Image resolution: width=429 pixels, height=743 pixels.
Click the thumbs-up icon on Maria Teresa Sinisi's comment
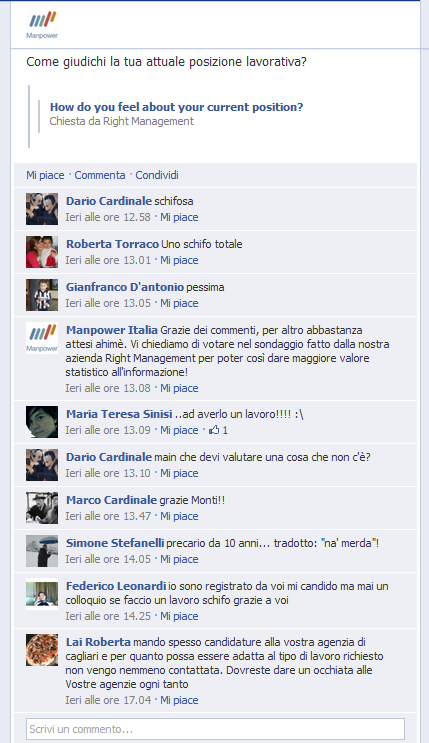tap(214, 430)
